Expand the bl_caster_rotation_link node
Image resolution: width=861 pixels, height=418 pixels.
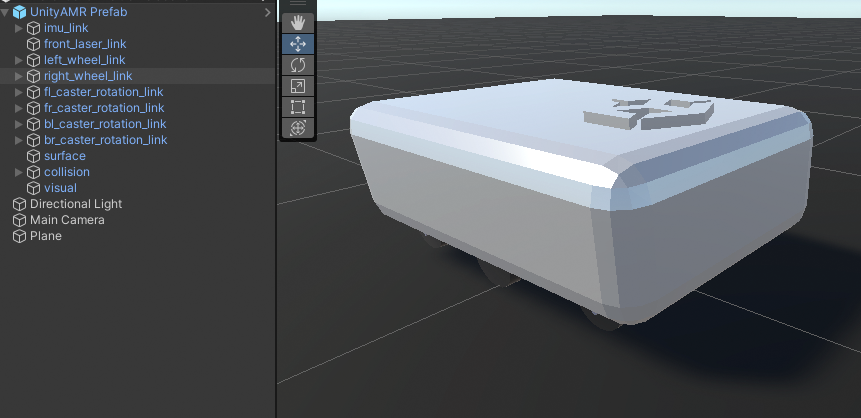click(19, 124)
